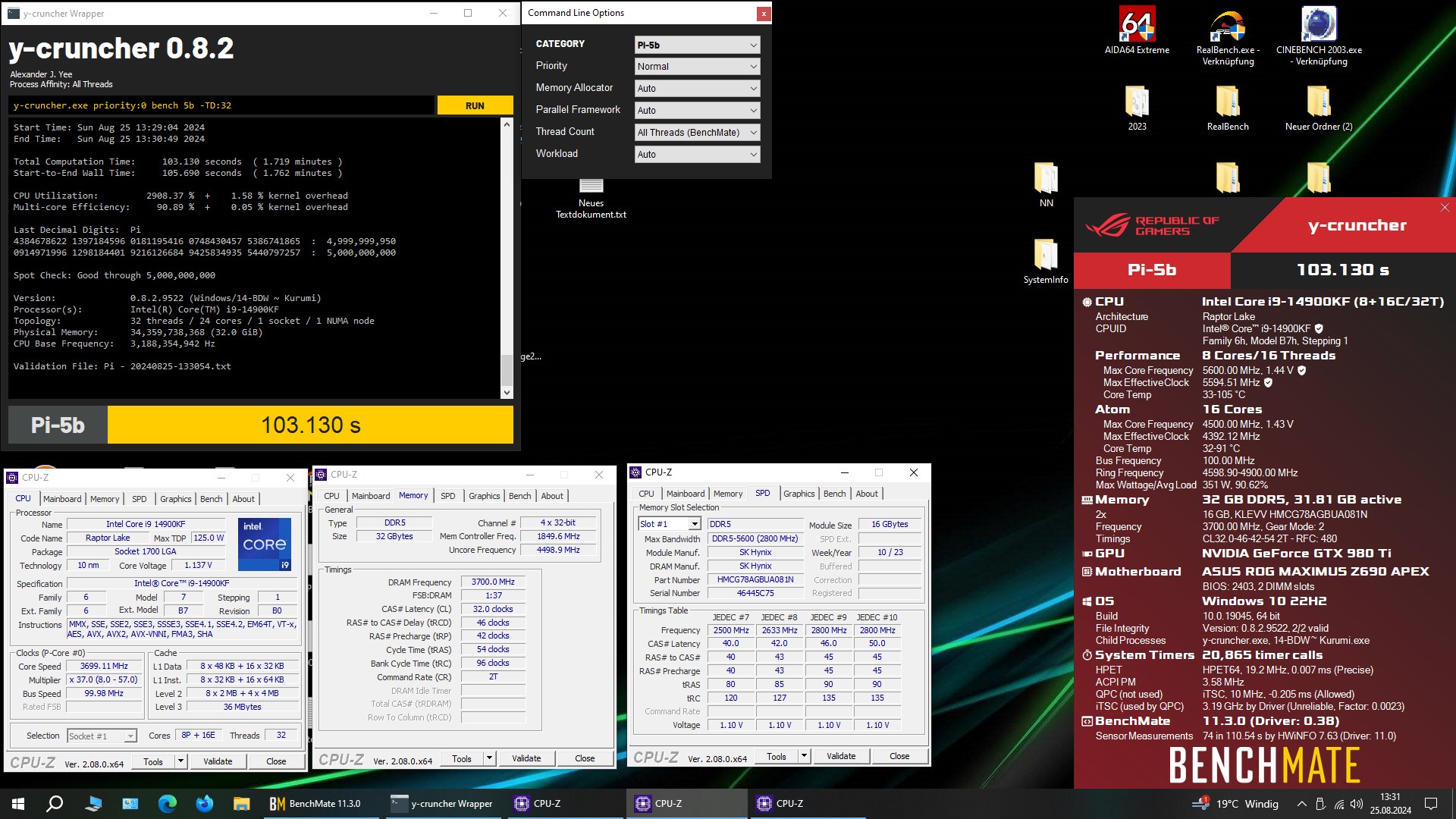Click Close button in CPU-Z SPD window
This screenshot has width=1456, height=819.
click(x=899, y=756)
